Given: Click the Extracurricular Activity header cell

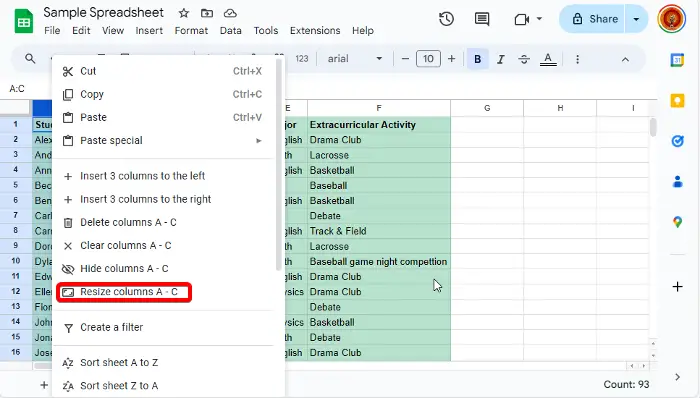Looking at the screenshot, I should coord(379,124).
